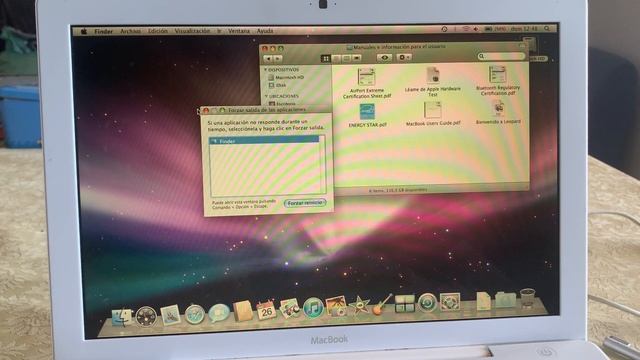Open iChat speech bubble in Dock
The width and height of the screenshot is (640, 360).
[x=219, y=313]
